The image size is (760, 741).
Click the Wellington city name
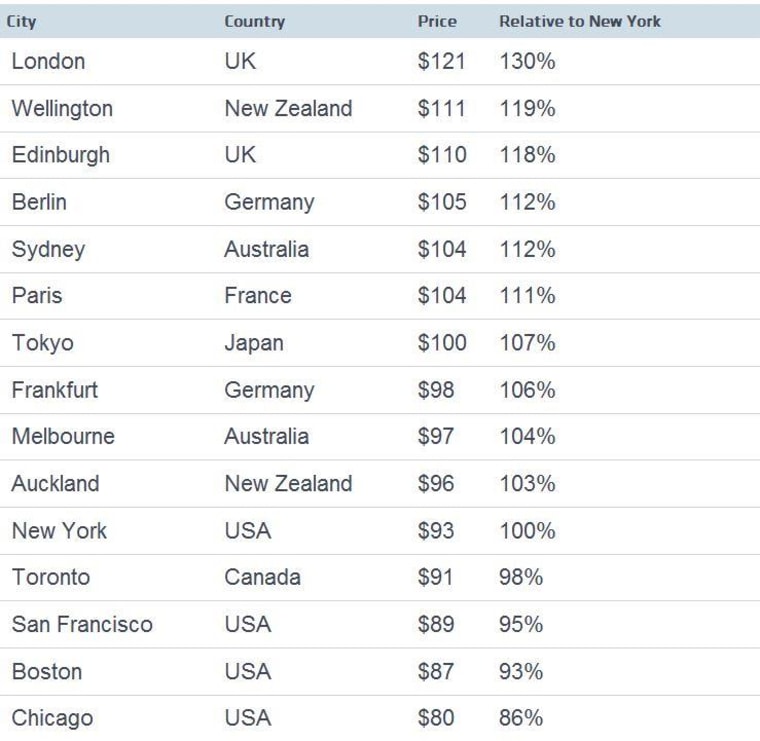tap(62, 108)
